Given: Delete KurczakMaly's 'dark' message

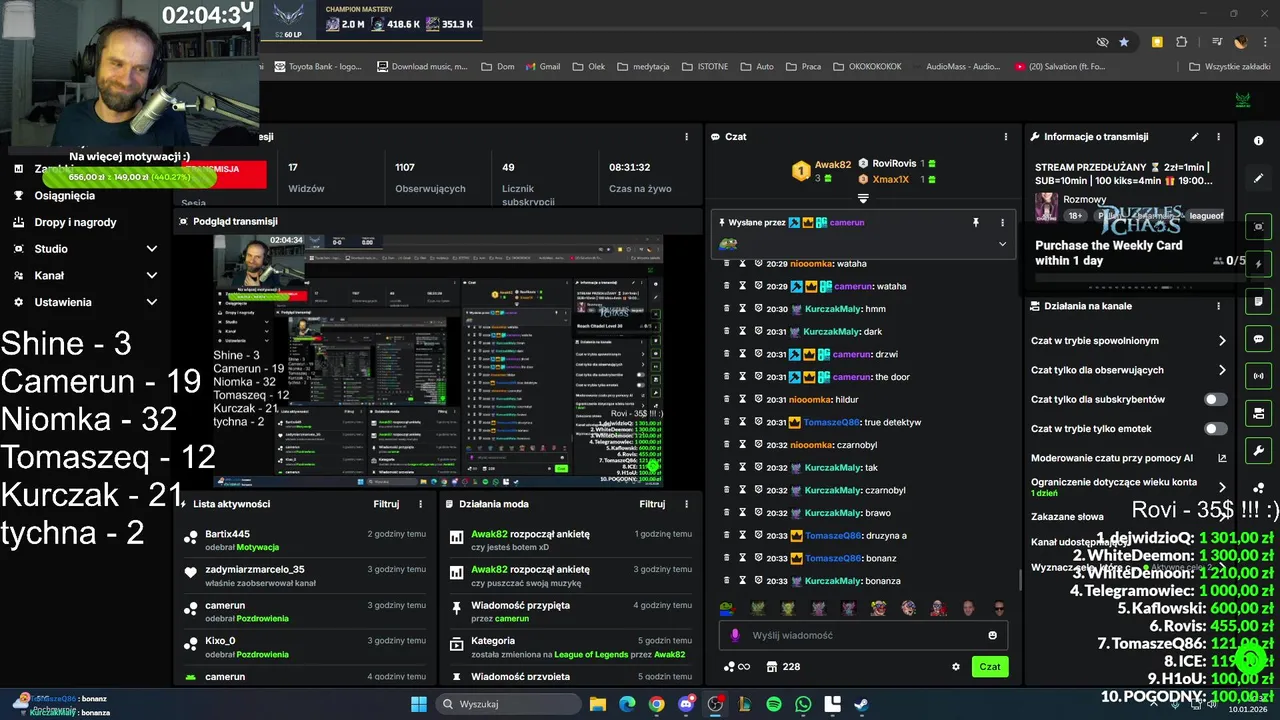Looking at the screenshot, I should click(727, 331).
